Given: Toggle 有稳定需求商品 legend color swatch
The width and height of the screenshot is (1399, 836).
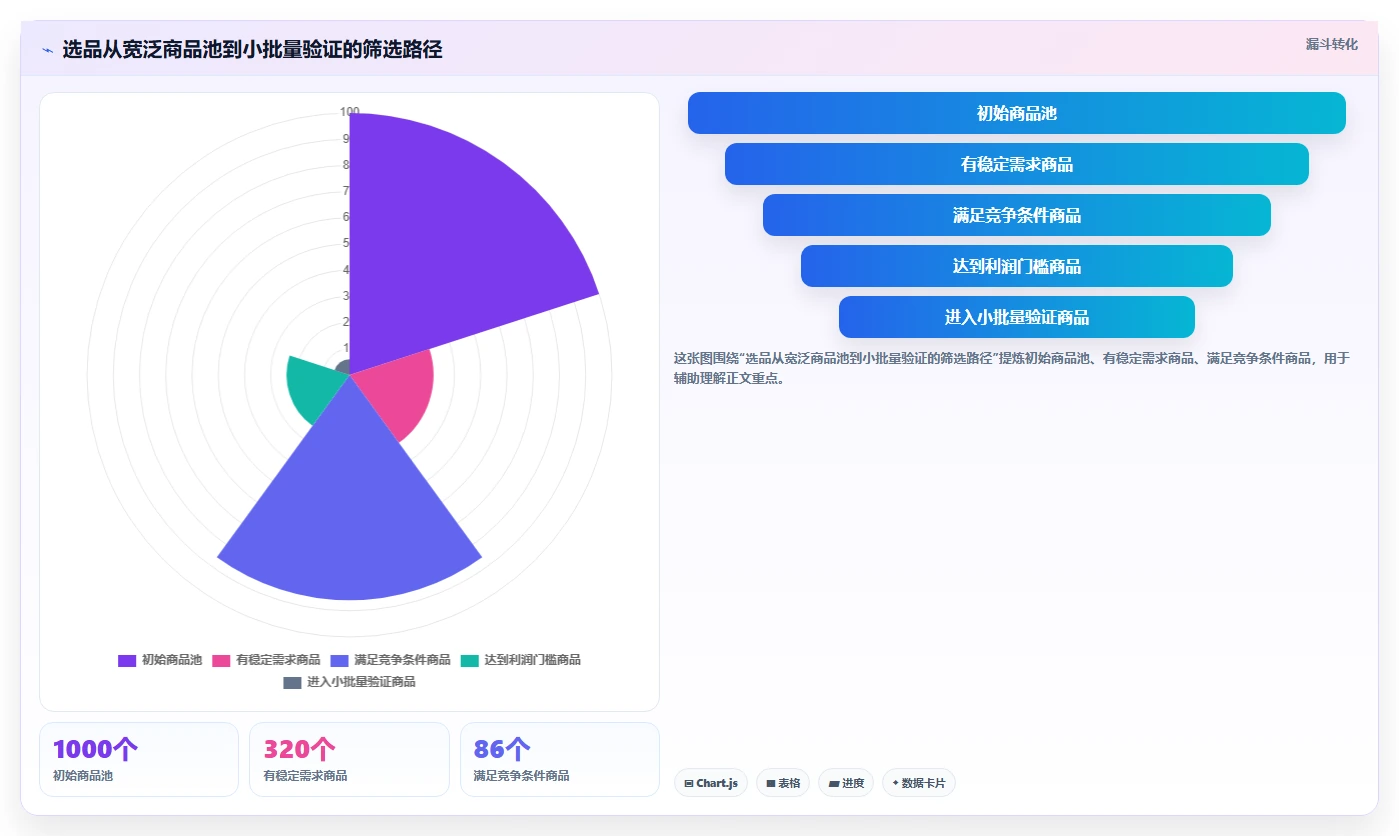Looking at the screenshot, I should click(221, 660).
